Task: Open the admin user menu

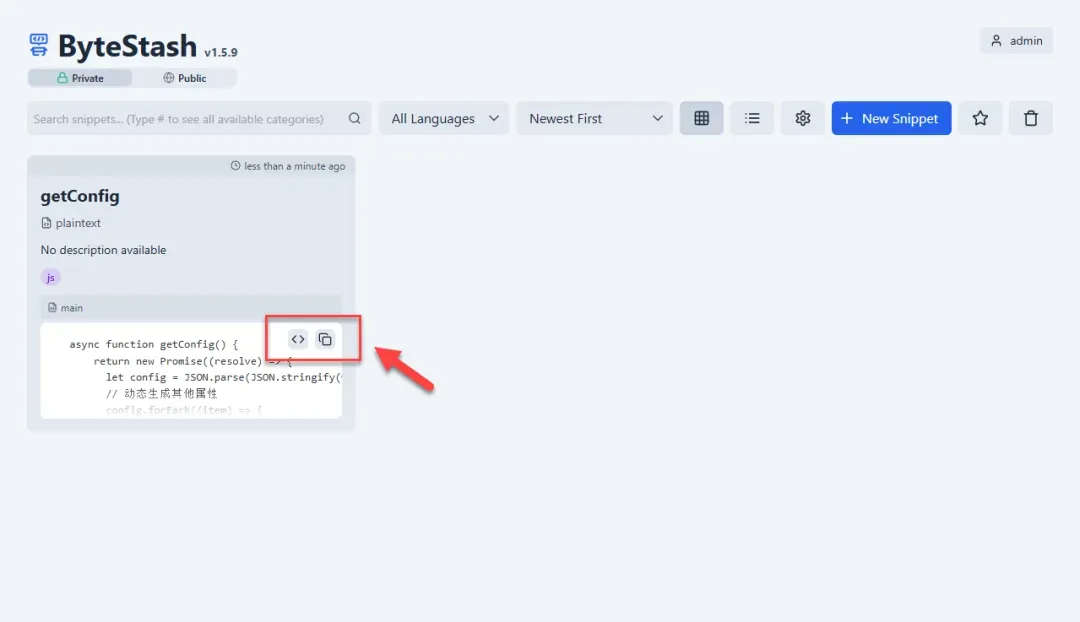Action: coord(1016,41)
